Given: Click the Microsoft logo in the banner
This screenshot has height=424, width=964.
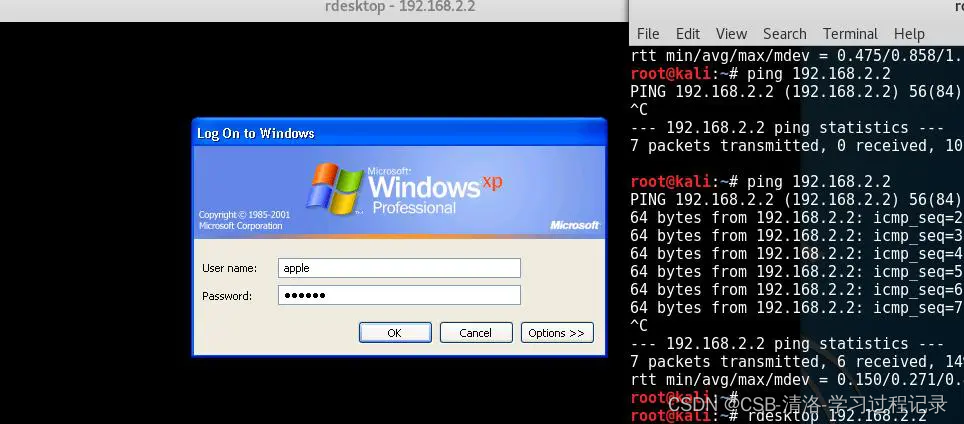Looking at the screenshot, I should (574, 225).
